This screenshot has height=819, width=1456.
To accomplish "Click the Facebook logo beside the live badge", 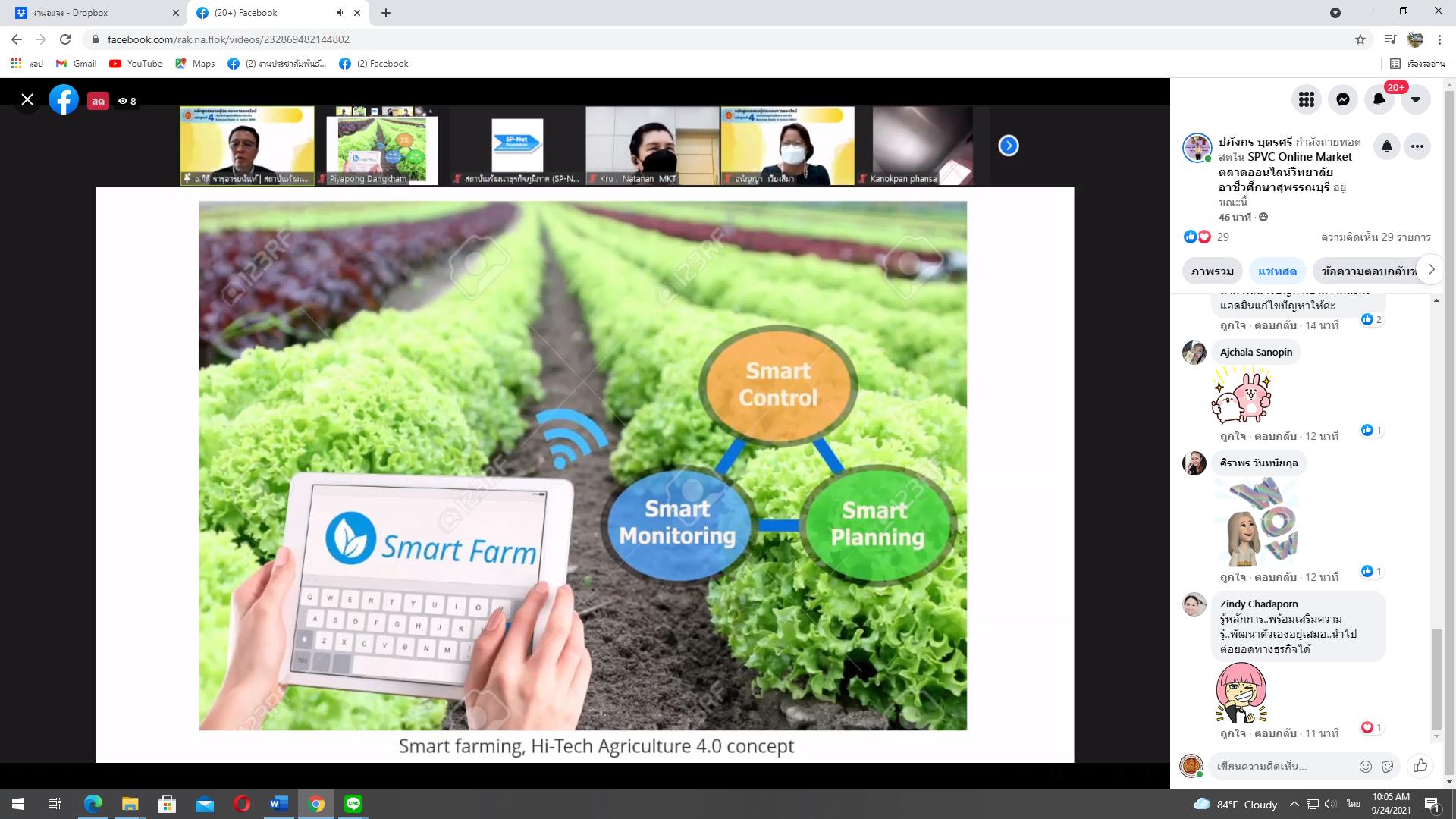I will [x=64, y=99].
